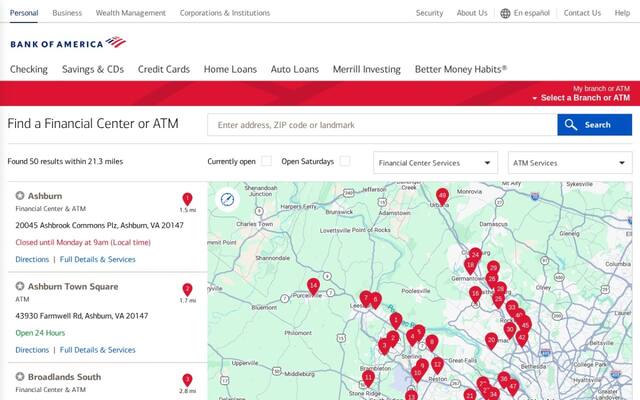
Task: Click the Bank of America logo
Action: click(68, 42)
